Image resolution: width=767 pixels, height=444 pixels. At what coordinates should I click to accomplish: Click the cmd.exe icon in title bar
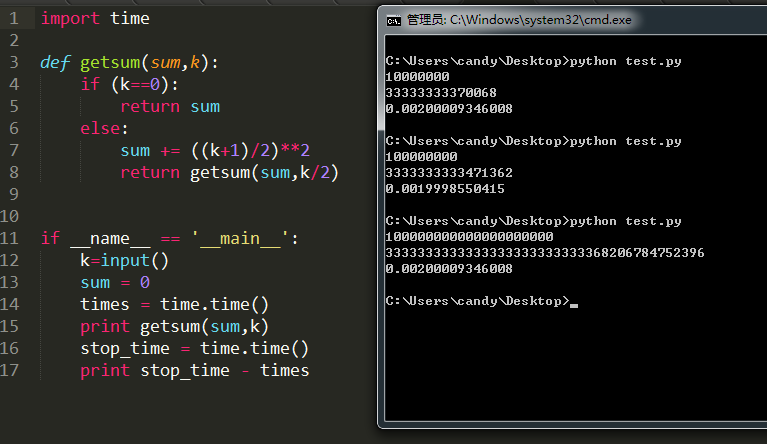393,20
